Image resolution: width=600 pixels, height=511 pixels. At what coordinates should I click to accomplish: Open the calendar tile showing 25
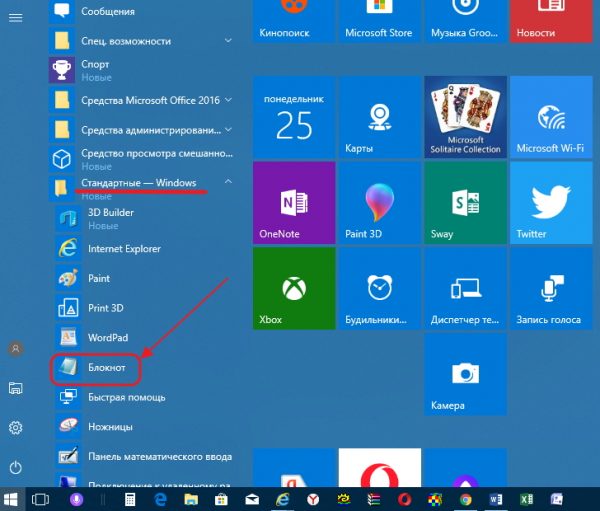(x=293, y=118)
